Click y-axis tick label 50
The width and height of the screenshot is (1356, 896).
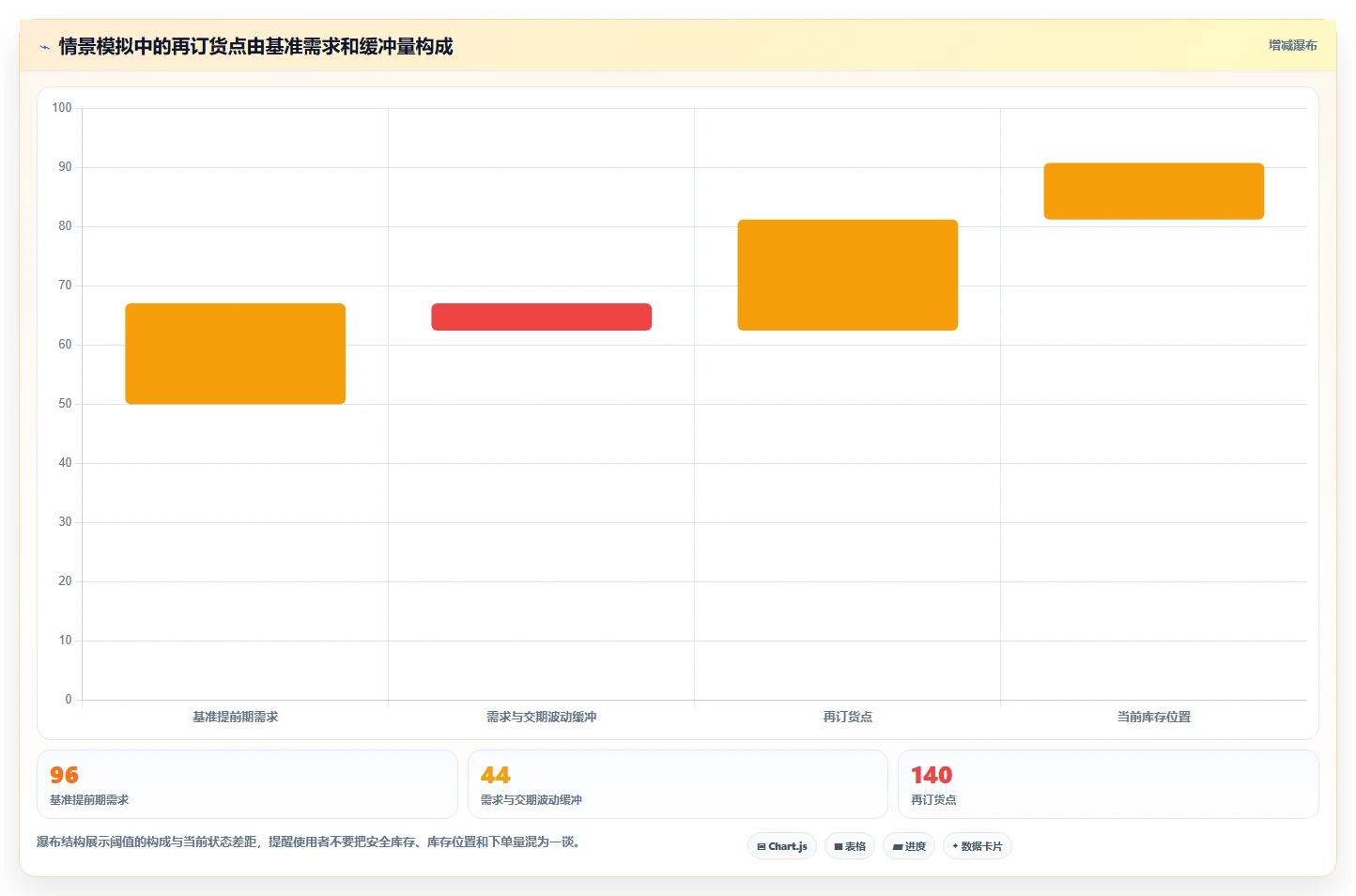click(x=65, y=404)
